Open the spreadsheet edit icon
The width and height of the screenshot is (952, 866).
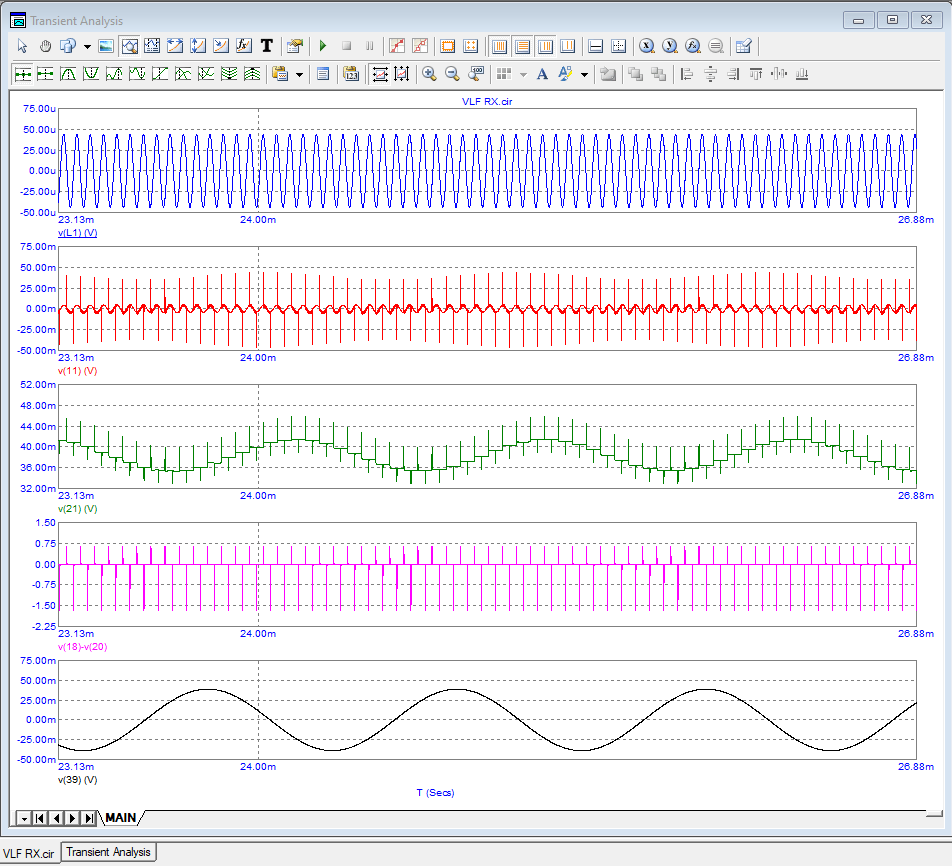pos(744,46)
